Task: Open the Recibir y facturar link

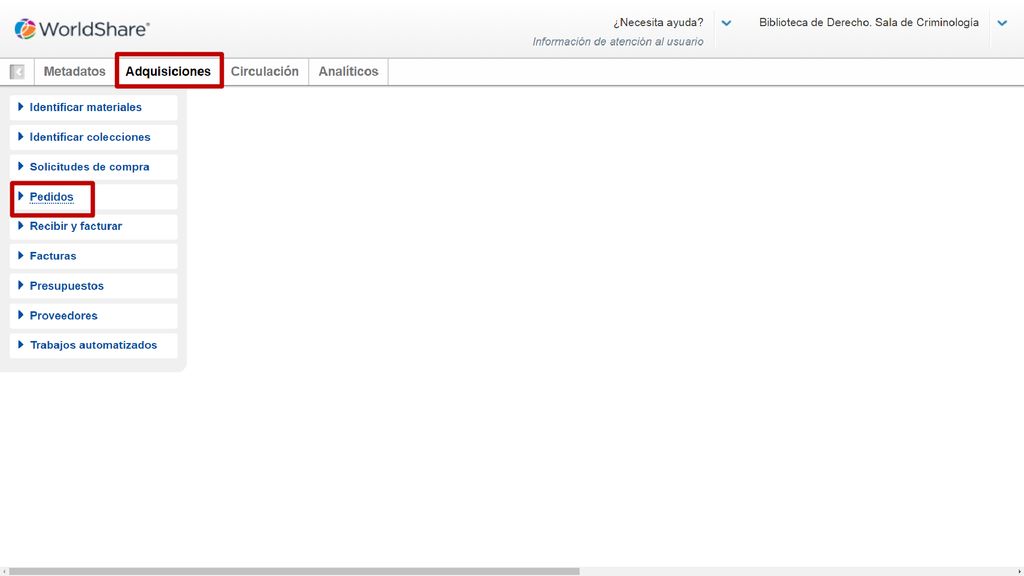Action: 76,226
